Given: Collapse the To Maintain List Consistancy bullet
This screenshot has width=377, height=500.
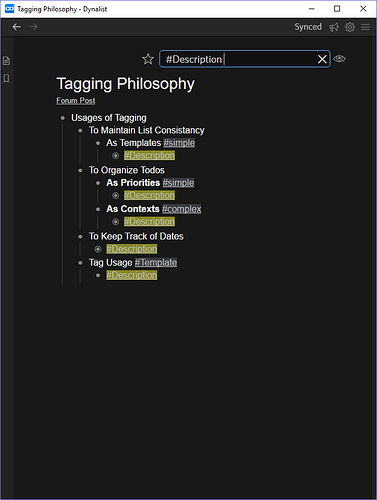Looking at the screenshot, I should (x=80, y=131).
